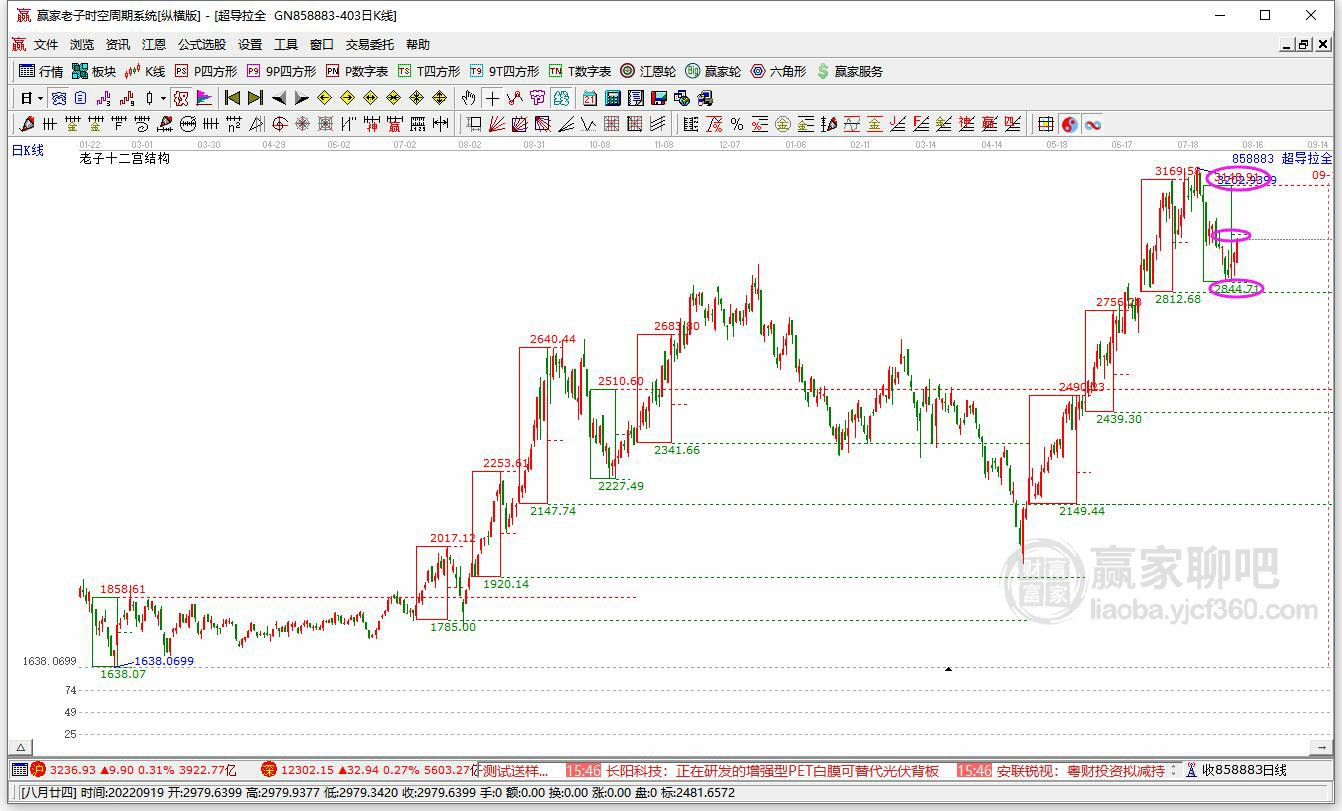Screen dimensions: 1342x811
Task: Click the 老子十二宫结构 indicator title
Action: (125, 158)
